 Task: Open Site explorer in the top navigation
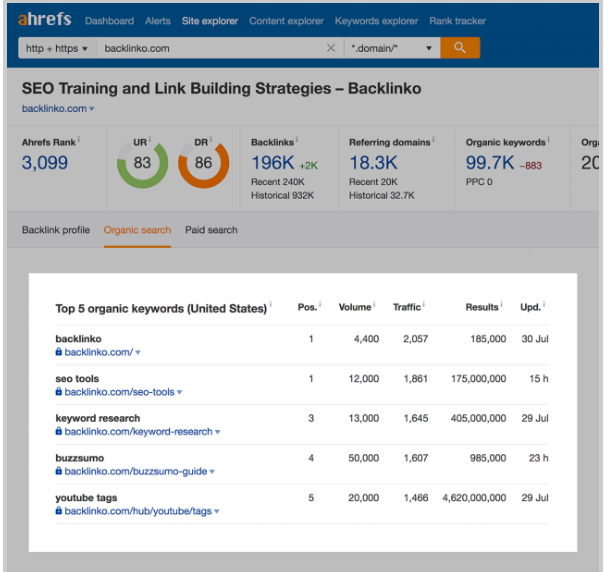click(210, 21)
